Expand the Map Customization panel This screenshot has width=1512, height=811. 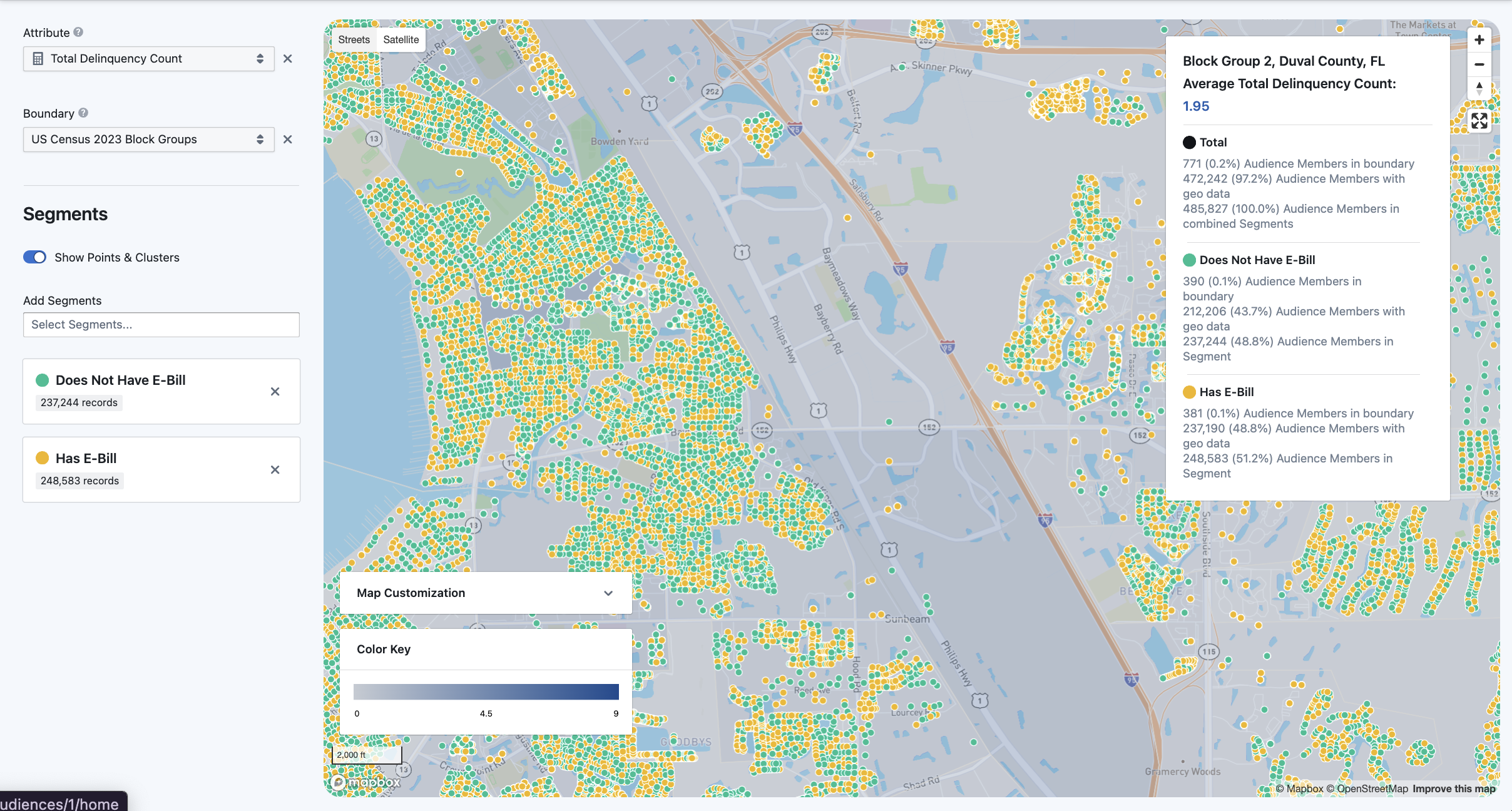click(x=485, y=593)
